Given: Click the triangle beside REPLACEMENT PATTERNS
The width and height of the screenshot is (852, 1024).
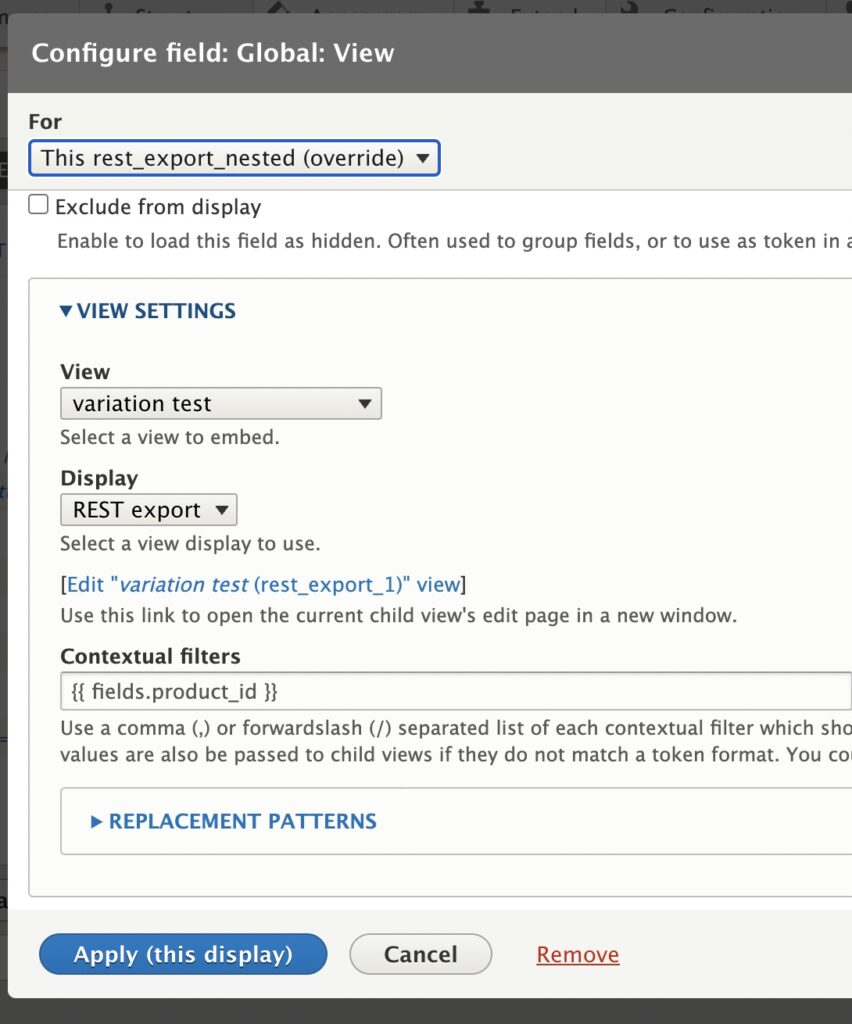Looking at the screenshot, I should click(x=95, y=820).
